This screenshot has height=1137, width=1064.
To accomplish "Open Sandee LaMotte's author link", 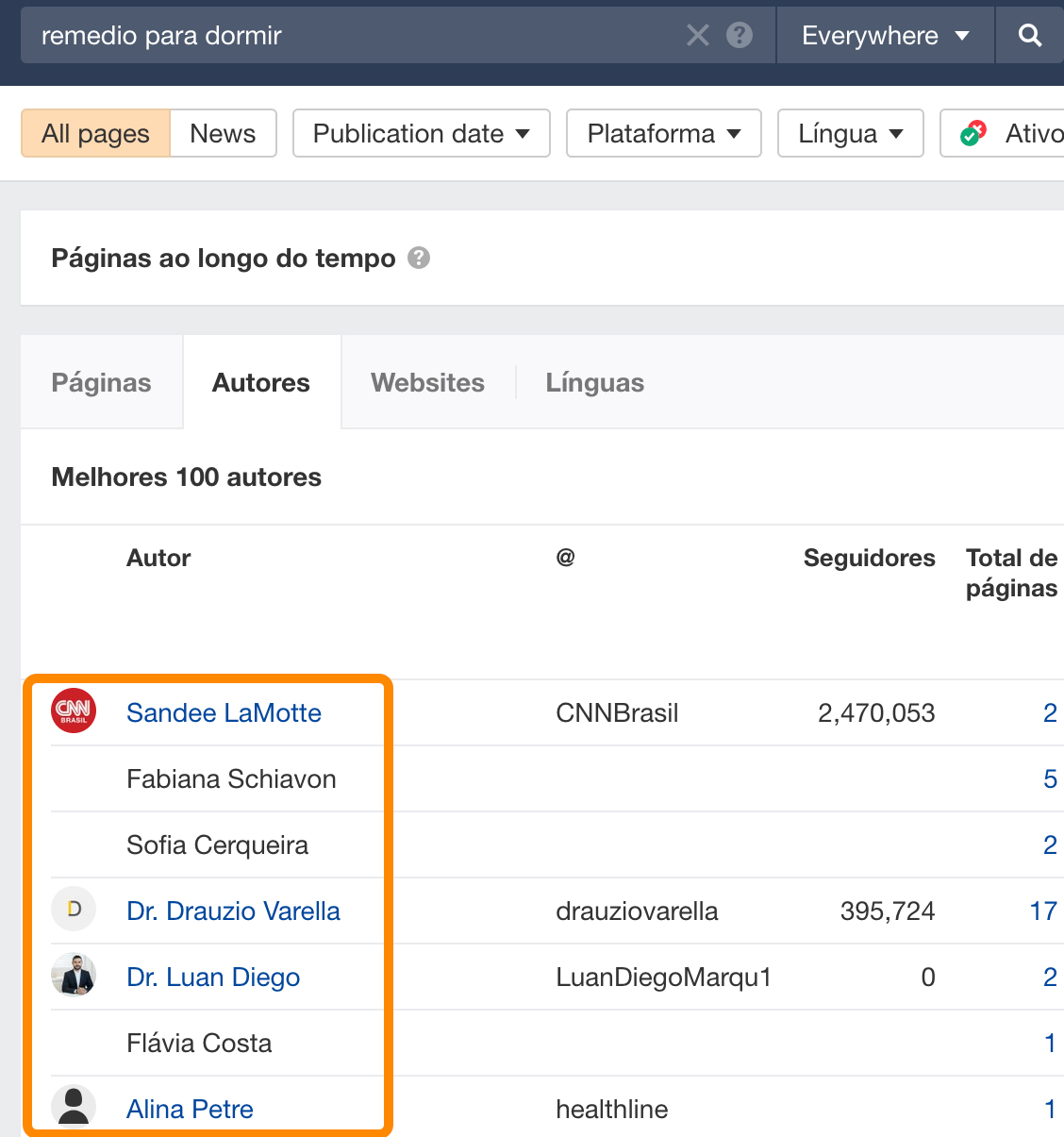I will point(224,713).
